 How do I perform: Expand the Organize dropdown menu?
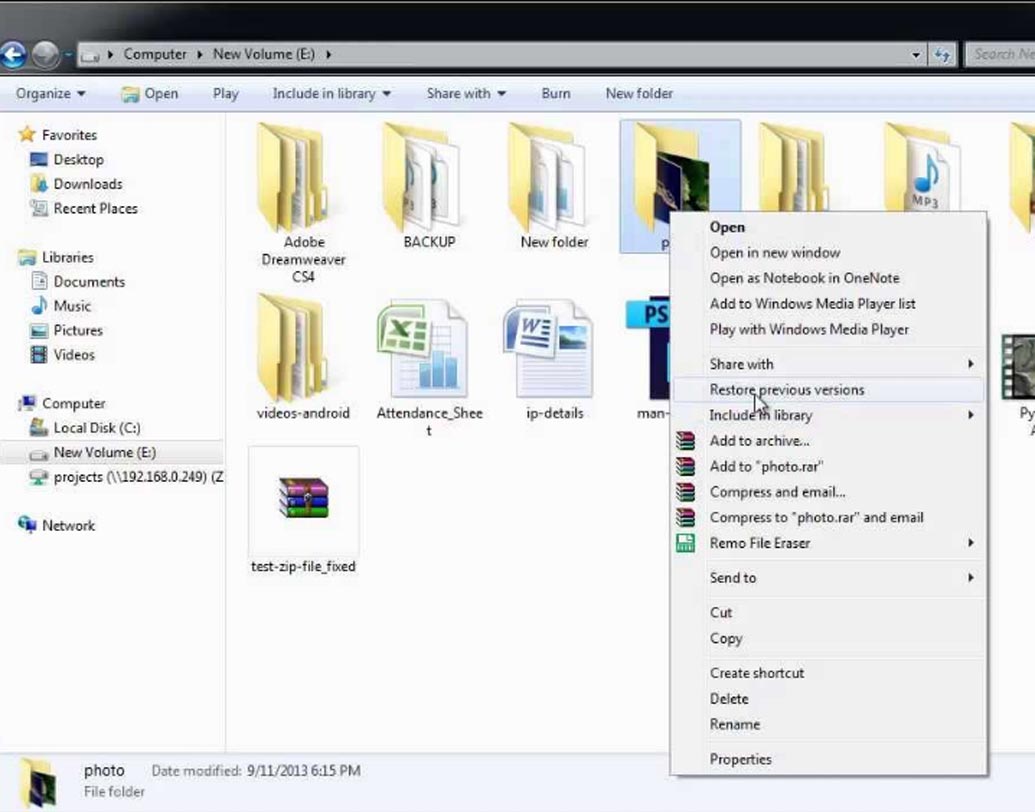coord(51,94)
